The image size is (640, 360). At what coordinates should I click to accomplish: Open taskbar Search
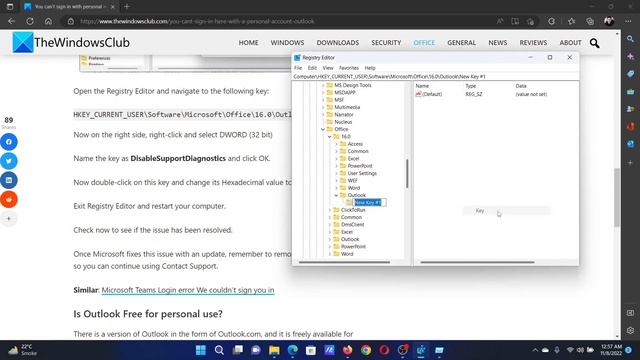click(219, 350)
